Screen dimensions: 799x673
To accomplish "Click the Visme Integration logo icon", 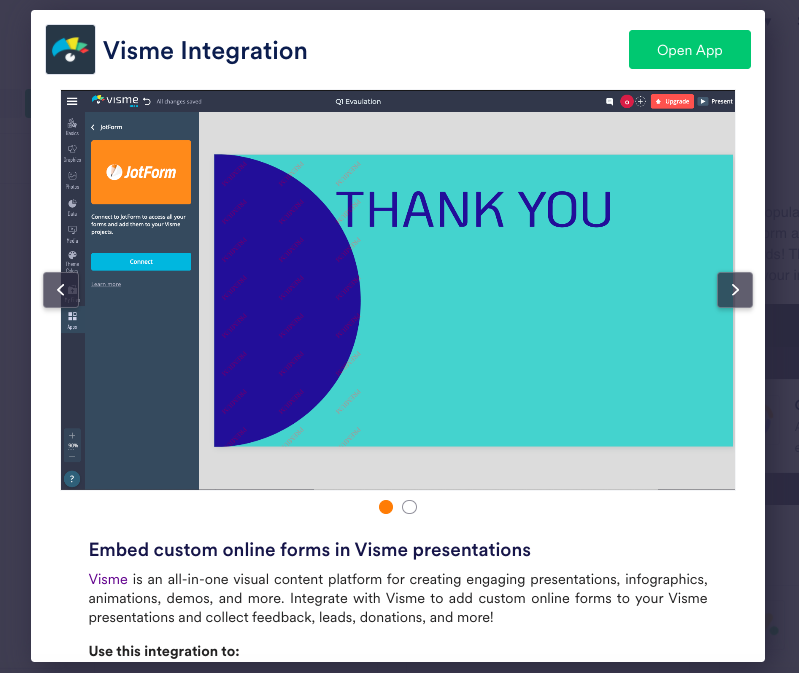I will pyautogui.click(x=70, y=49).
